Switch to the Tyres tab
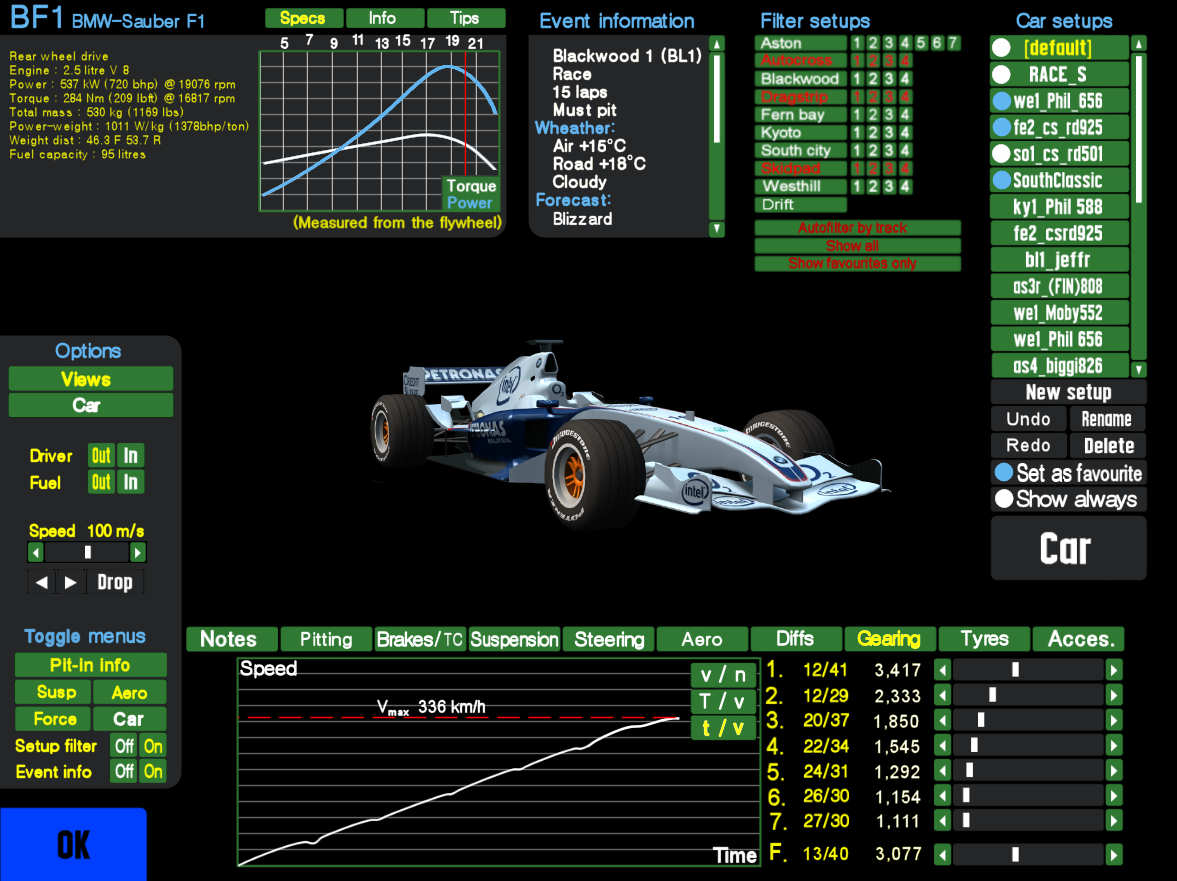Screen dimensions: 1177x881 tap(984, 639)
